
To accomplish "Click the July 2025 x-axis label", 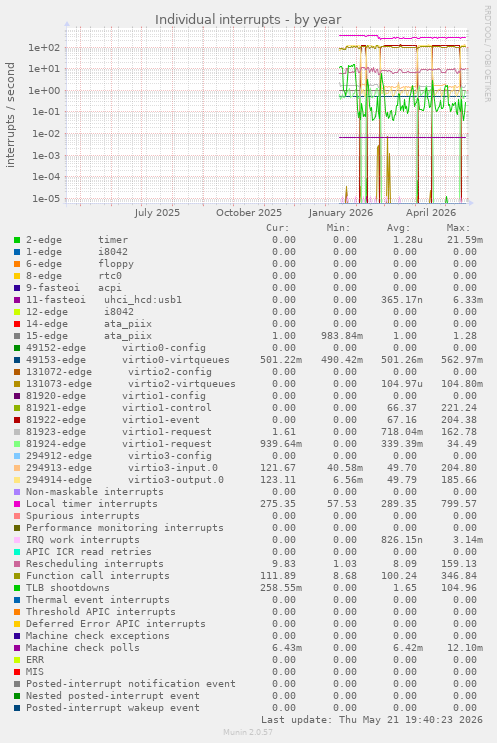I will pos(157,213).
